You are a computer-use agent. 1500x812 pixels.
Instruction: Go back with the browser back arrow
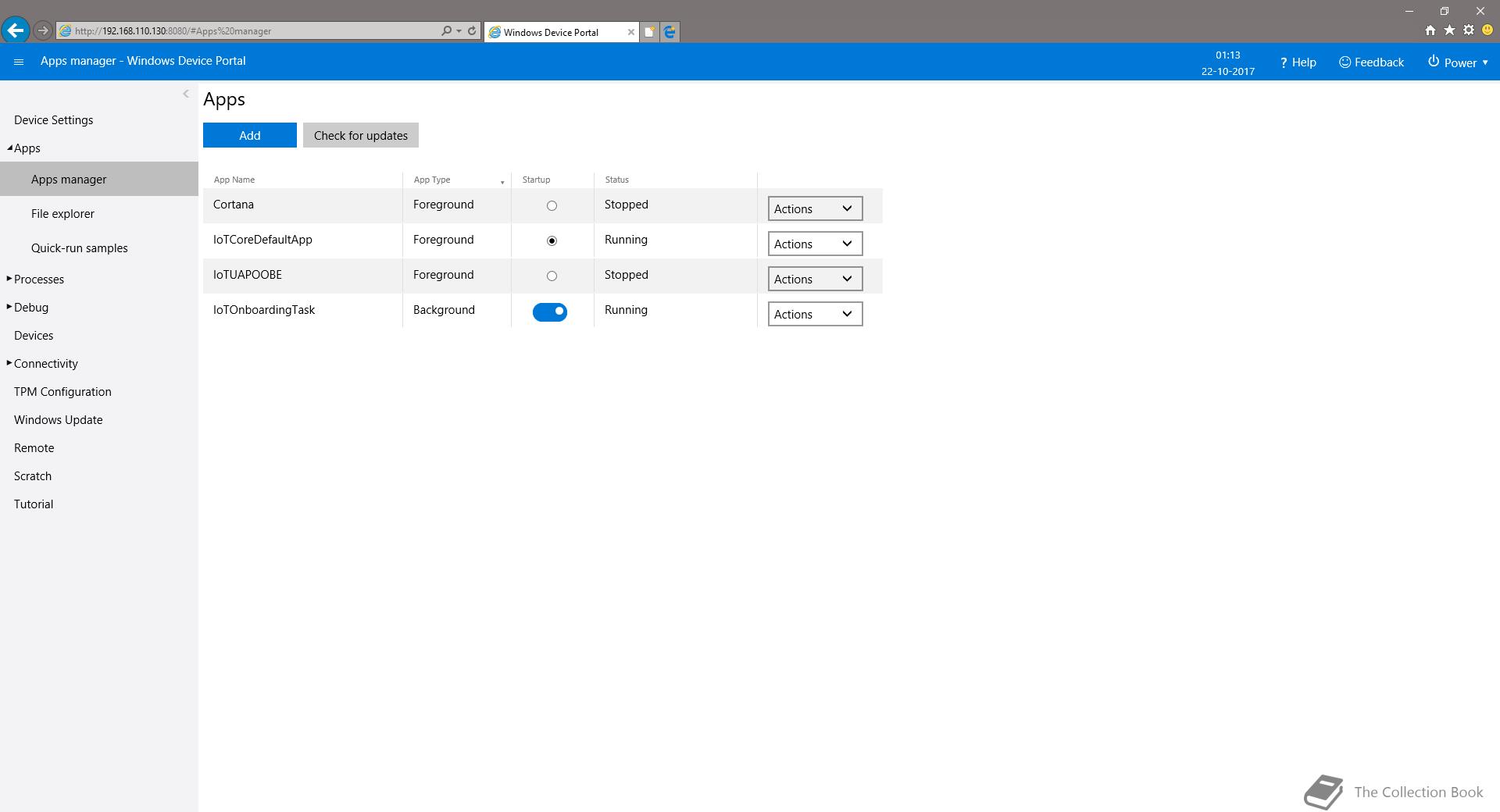point(16,31)
